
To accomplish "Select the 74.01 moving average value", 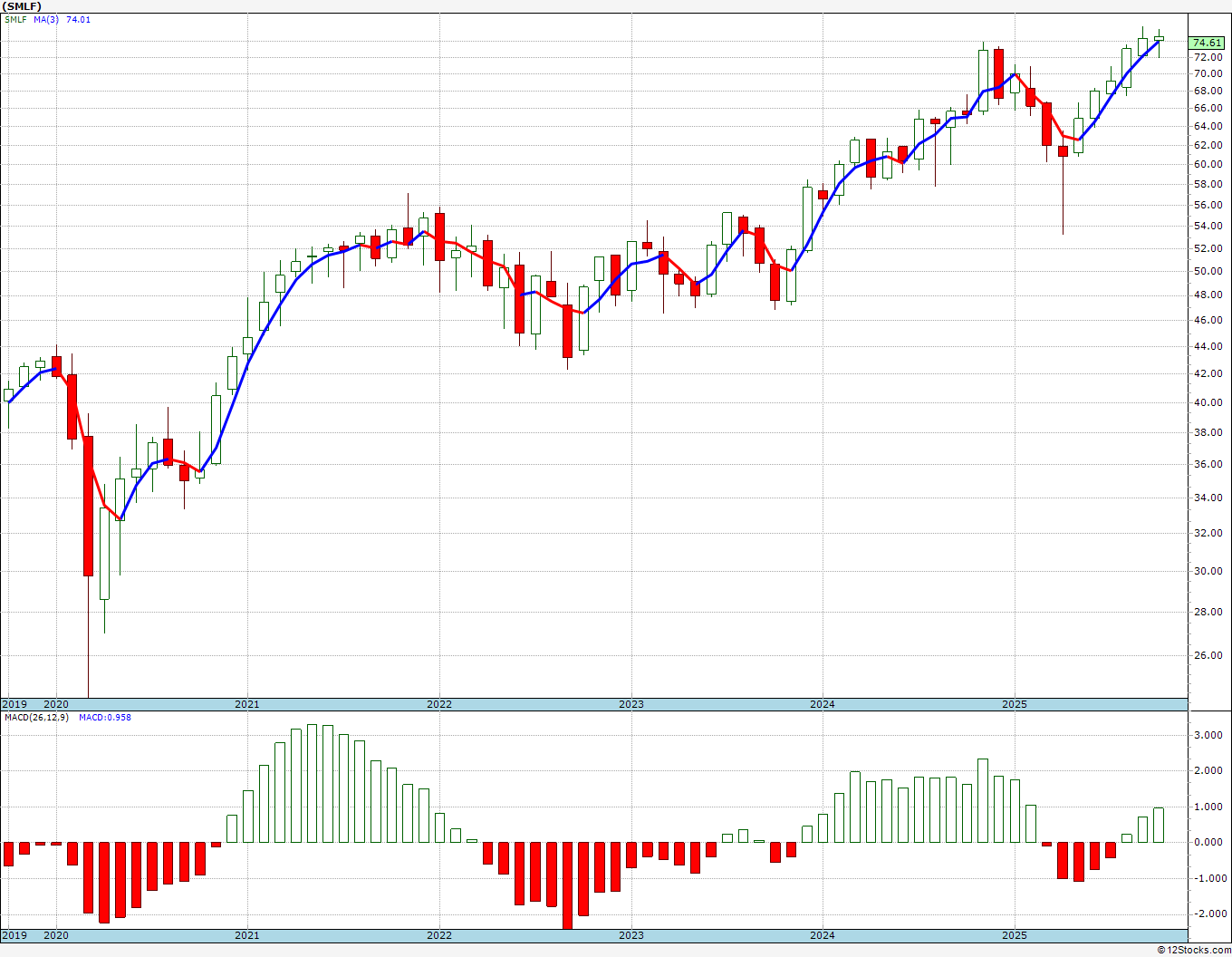I will coord(79,19).
